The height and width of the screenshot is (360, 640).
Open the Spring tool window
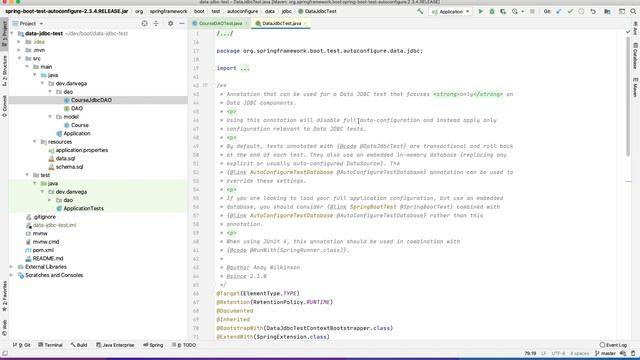coord(153,345)
